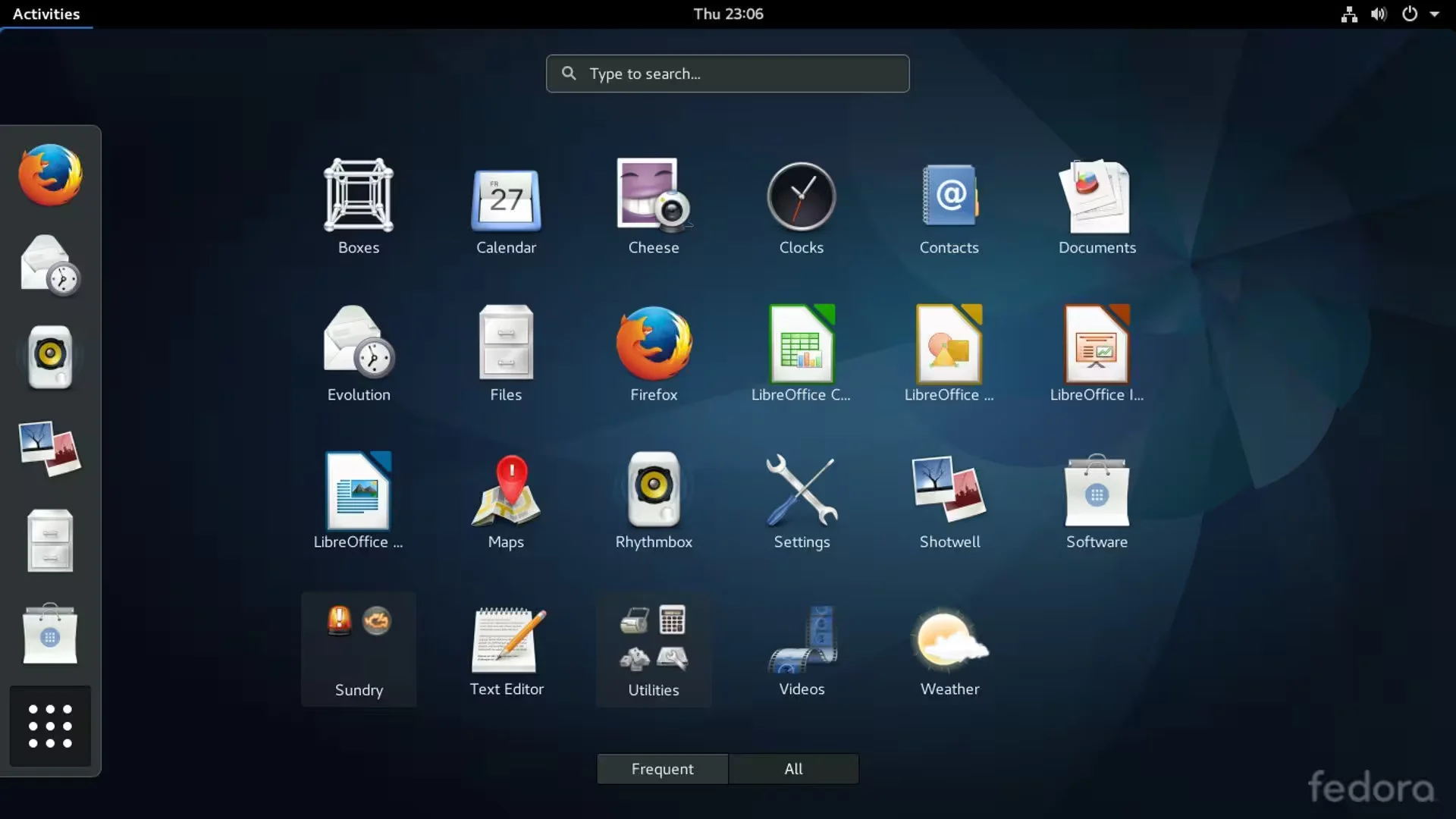Expand the Sundry app folder
The width and height of the screenshot is (1456, 819).
[x=358, y=649]
